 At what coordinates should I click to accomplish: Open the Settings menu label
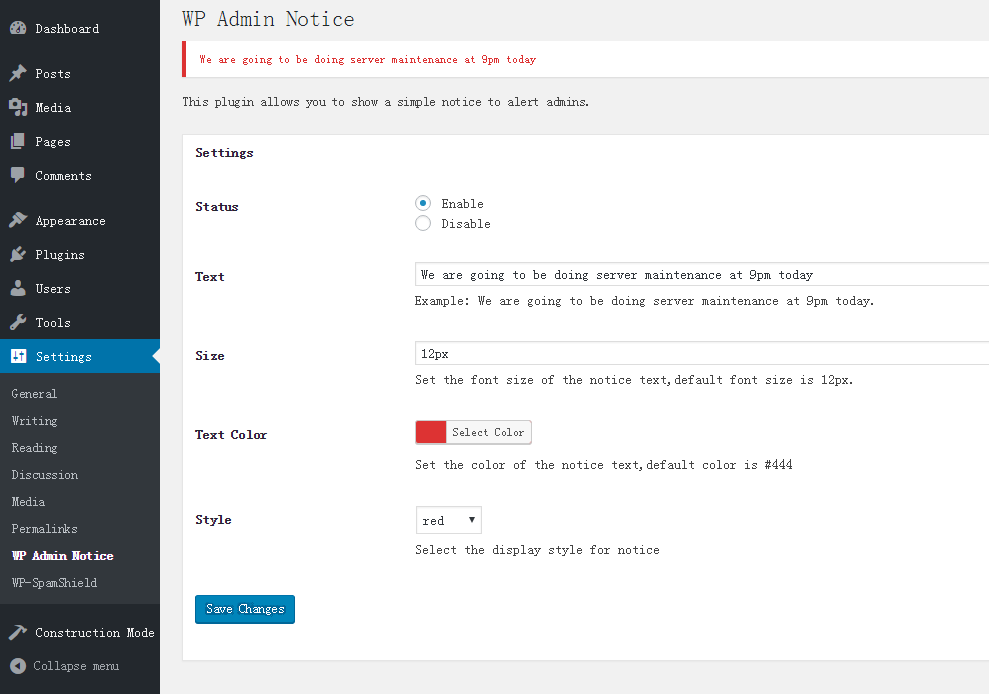click(64, 356)
